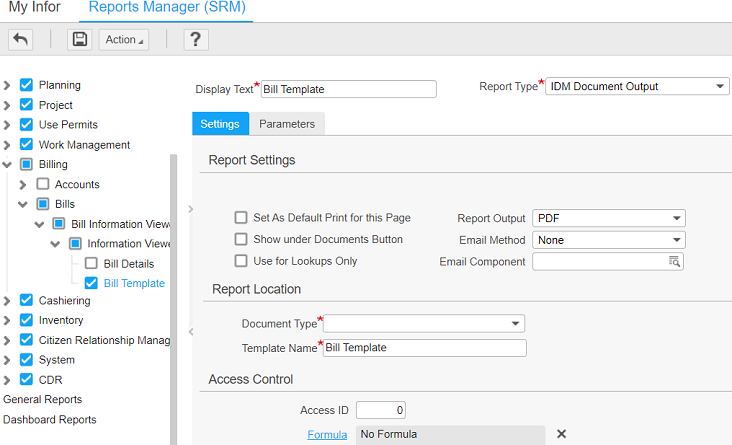Click the back arrow toolbar icon
This screenshot has width=732, height=445.
point(20,40)
